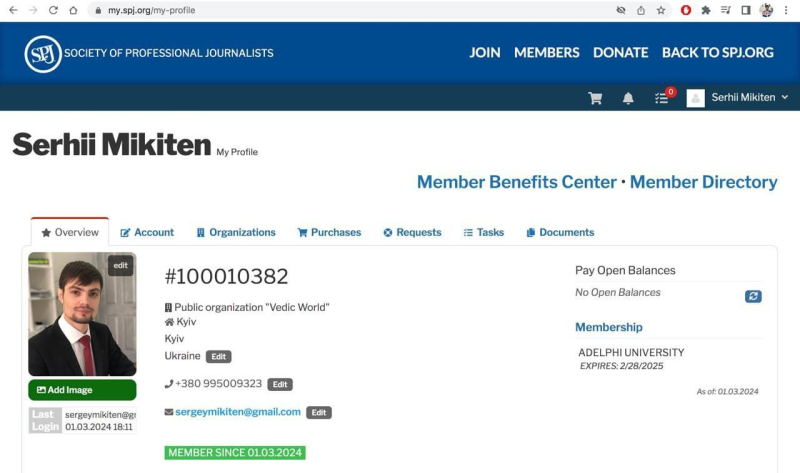The image size is (800, 473).
Task: Click the browser share icon
Action: 641,10
